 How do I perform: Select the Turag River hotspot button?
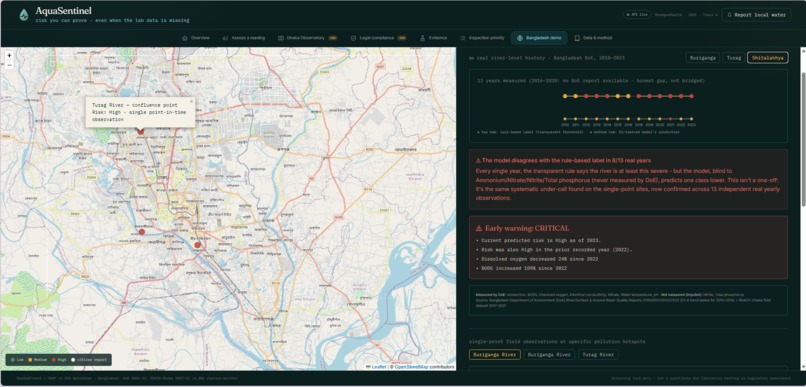click(x=598, y=355)
